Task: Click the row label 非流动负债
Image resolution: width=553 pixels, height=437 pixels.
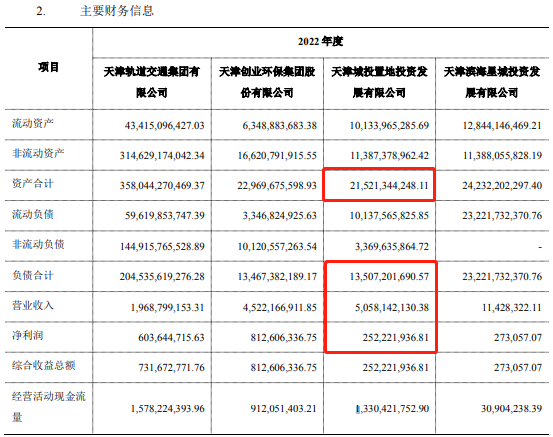Action: point(38,244)
